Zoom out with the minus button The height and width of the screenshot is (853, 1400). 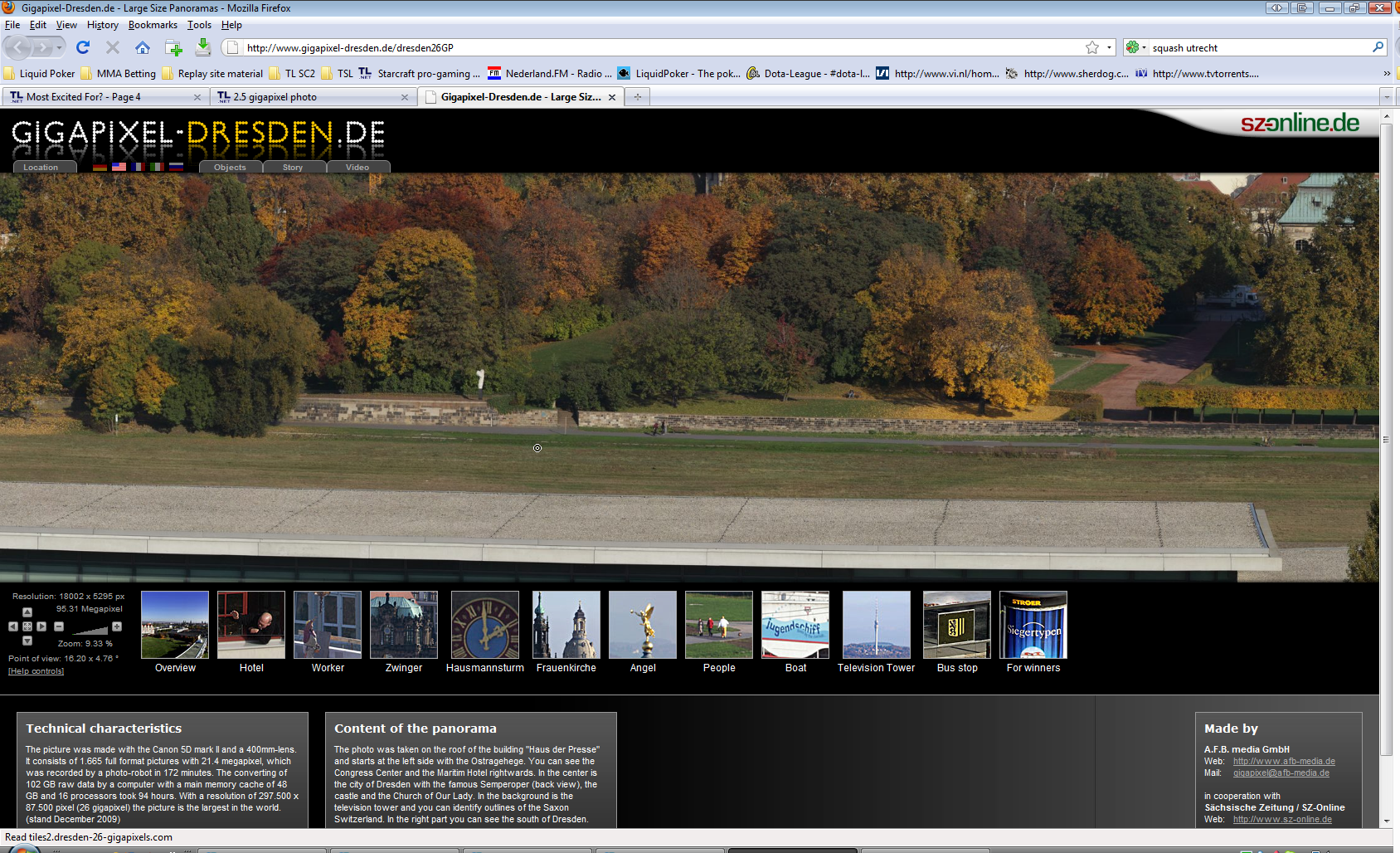[x=59, y=626]
